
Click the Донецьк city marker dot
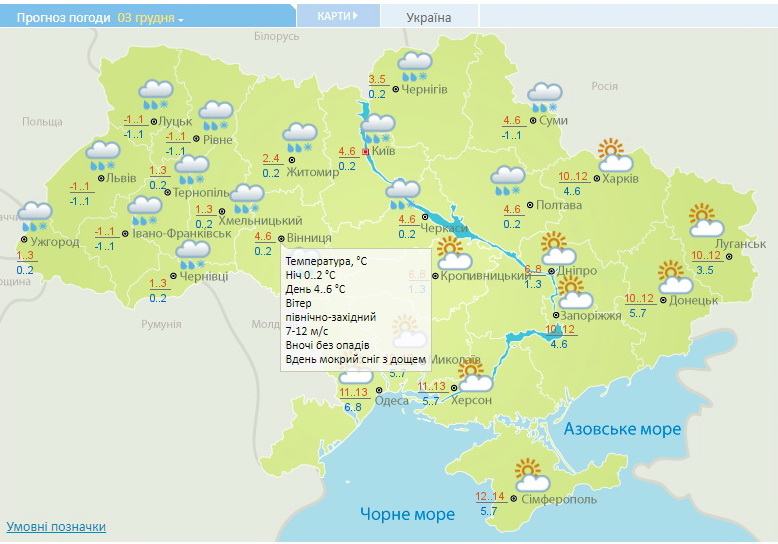pos(662,298)
